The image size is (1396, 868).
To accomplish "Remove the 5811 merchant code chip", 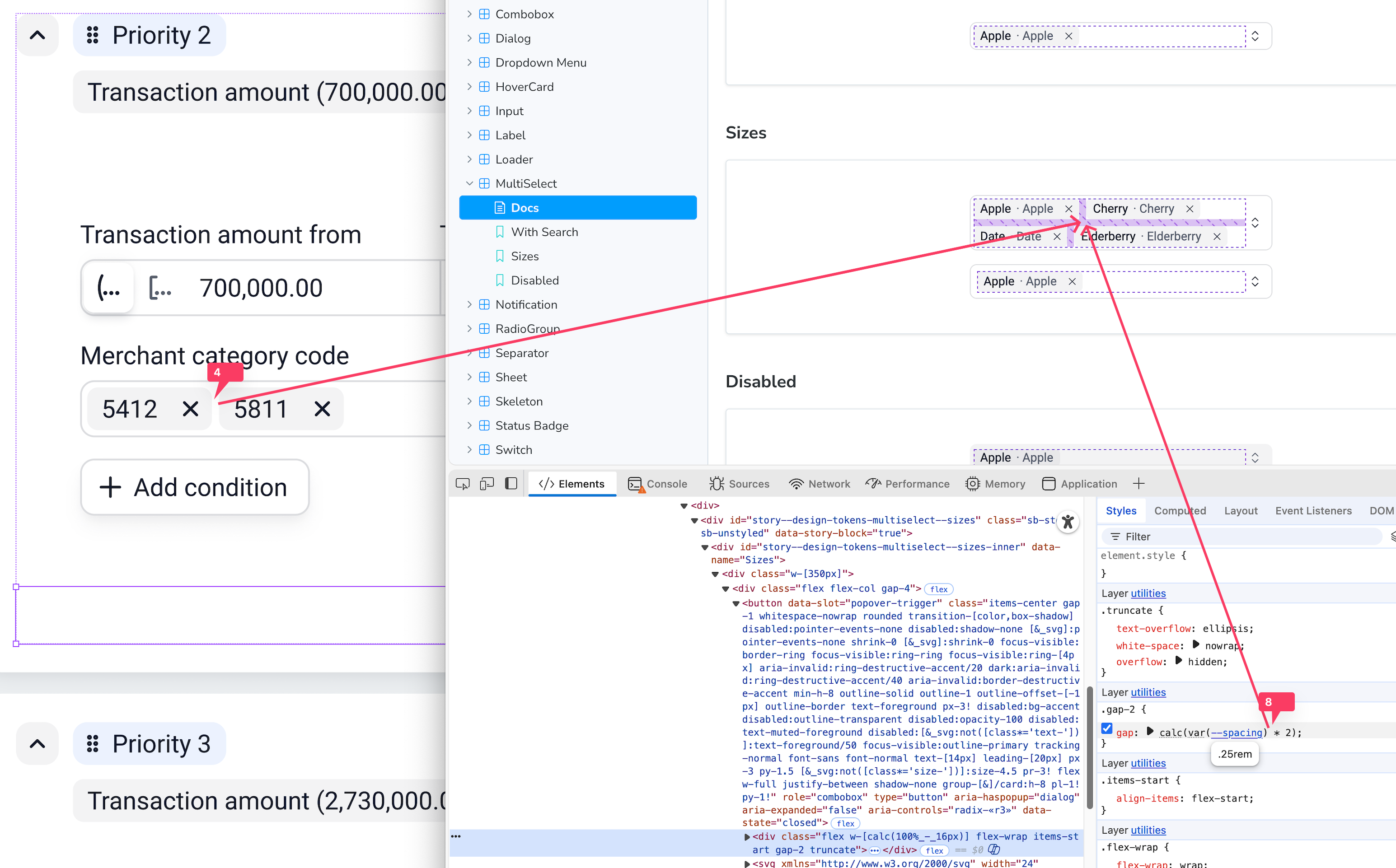I will click(322, 409).
